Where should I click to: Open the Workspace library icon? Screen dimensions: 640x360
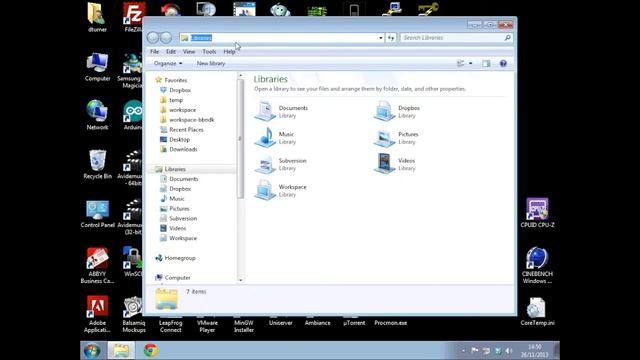click(x=265, y=190)
